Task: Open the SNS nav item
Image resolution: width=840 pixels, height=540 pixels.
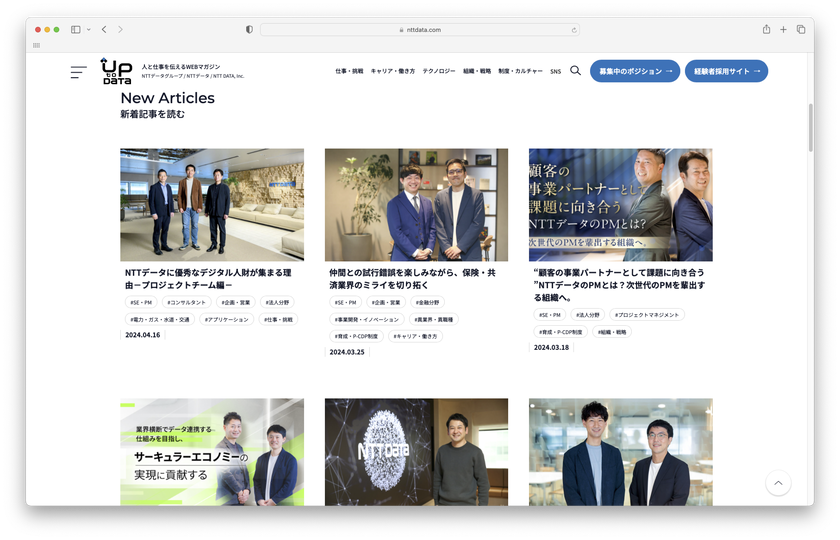Action: click(x=556, y=71)
